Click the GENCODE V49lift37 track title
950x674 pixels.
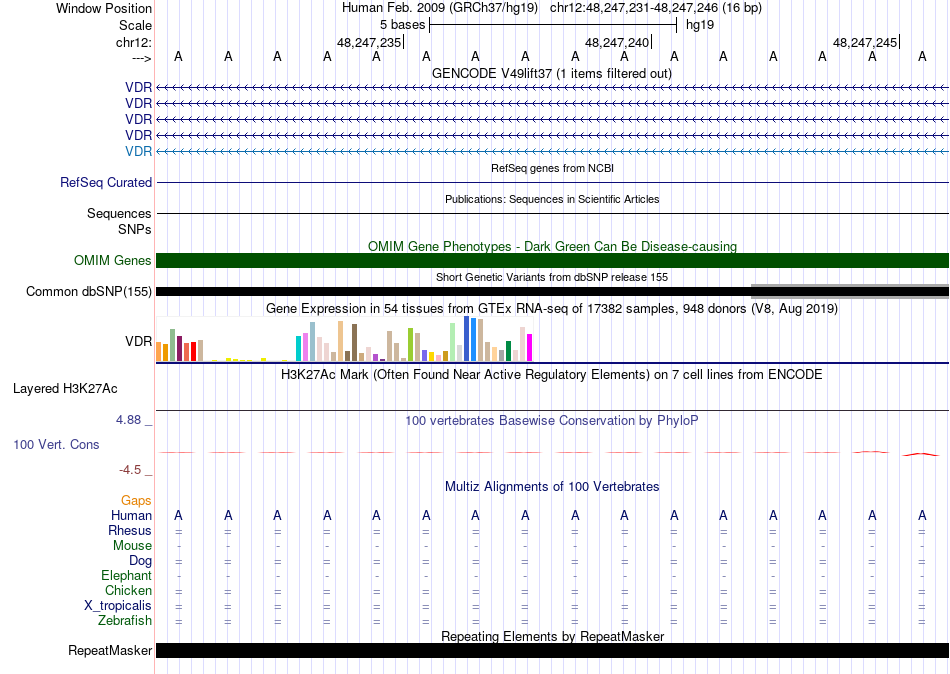(551, 73)
